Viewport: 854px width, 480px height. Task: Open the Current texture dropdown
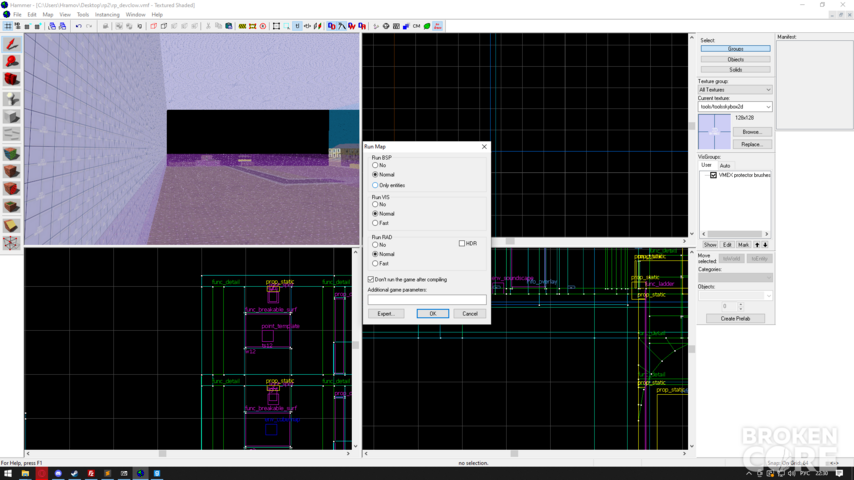click(x=735, y=107)
